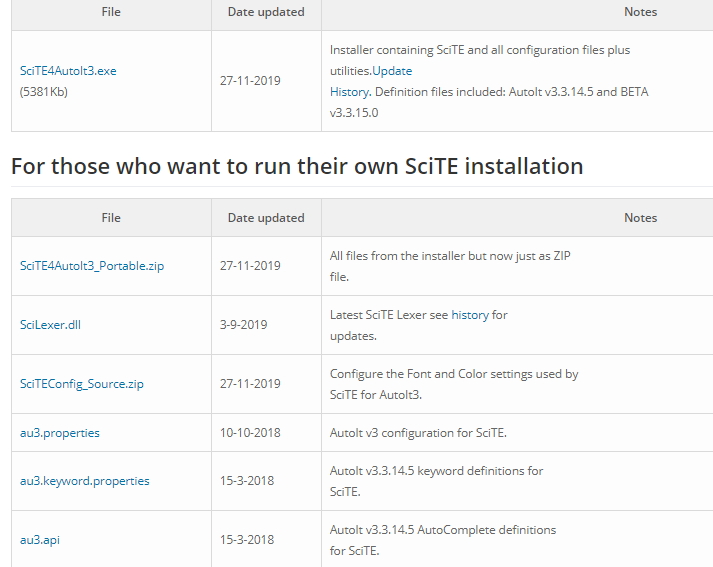Select the "(5381Kb)" size text
Screen dimensions: 713x567
point(44,92)
